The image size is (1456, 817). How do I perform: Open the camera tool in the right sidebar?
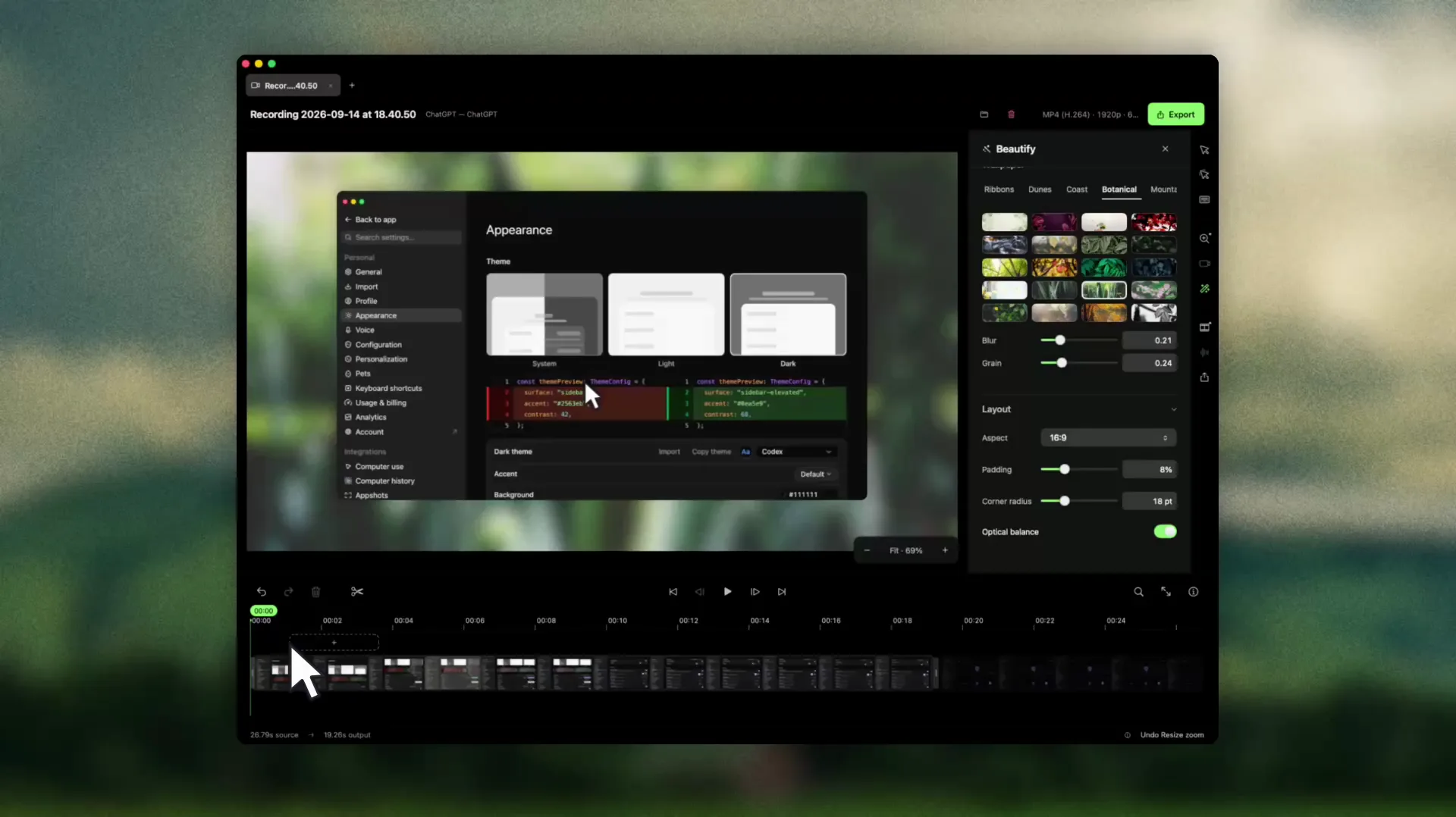pyautogui.click(x=1204, y=264)
